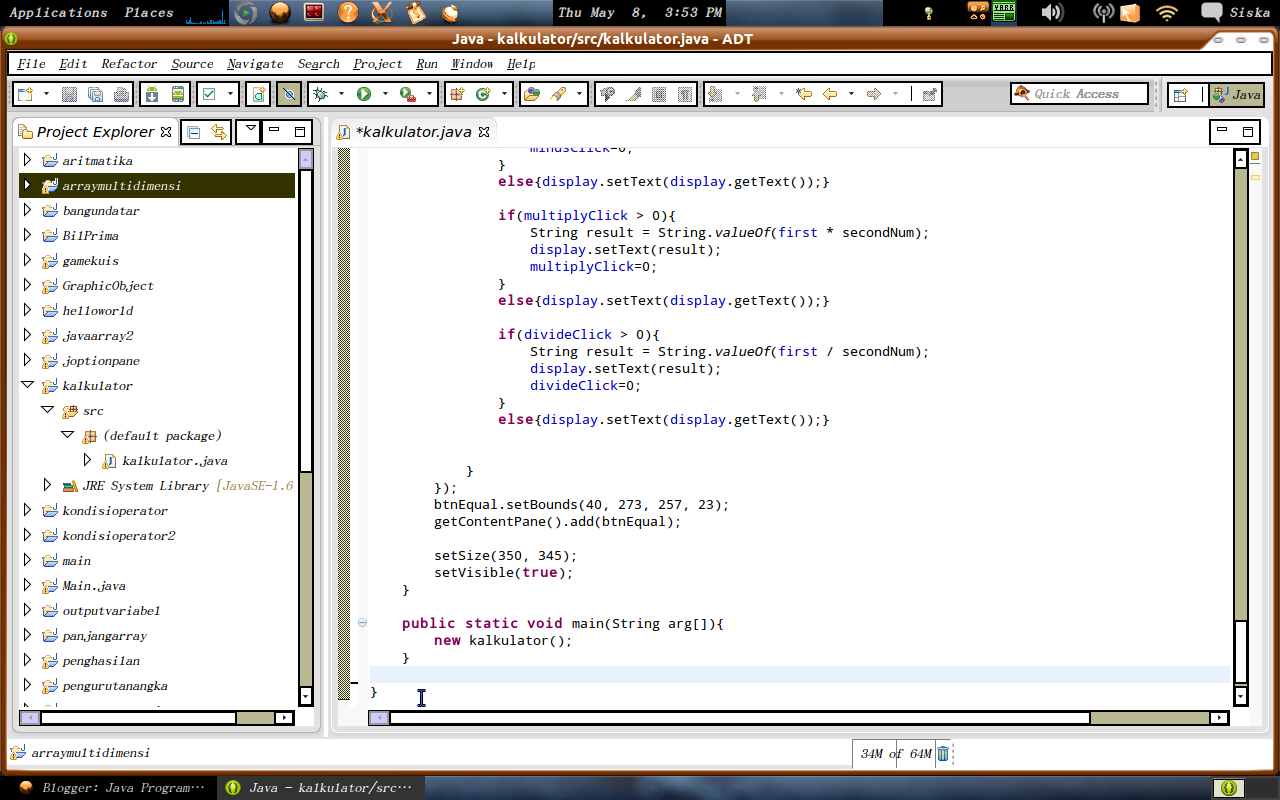Launch a debug session with the bug icon

point(318,93)
